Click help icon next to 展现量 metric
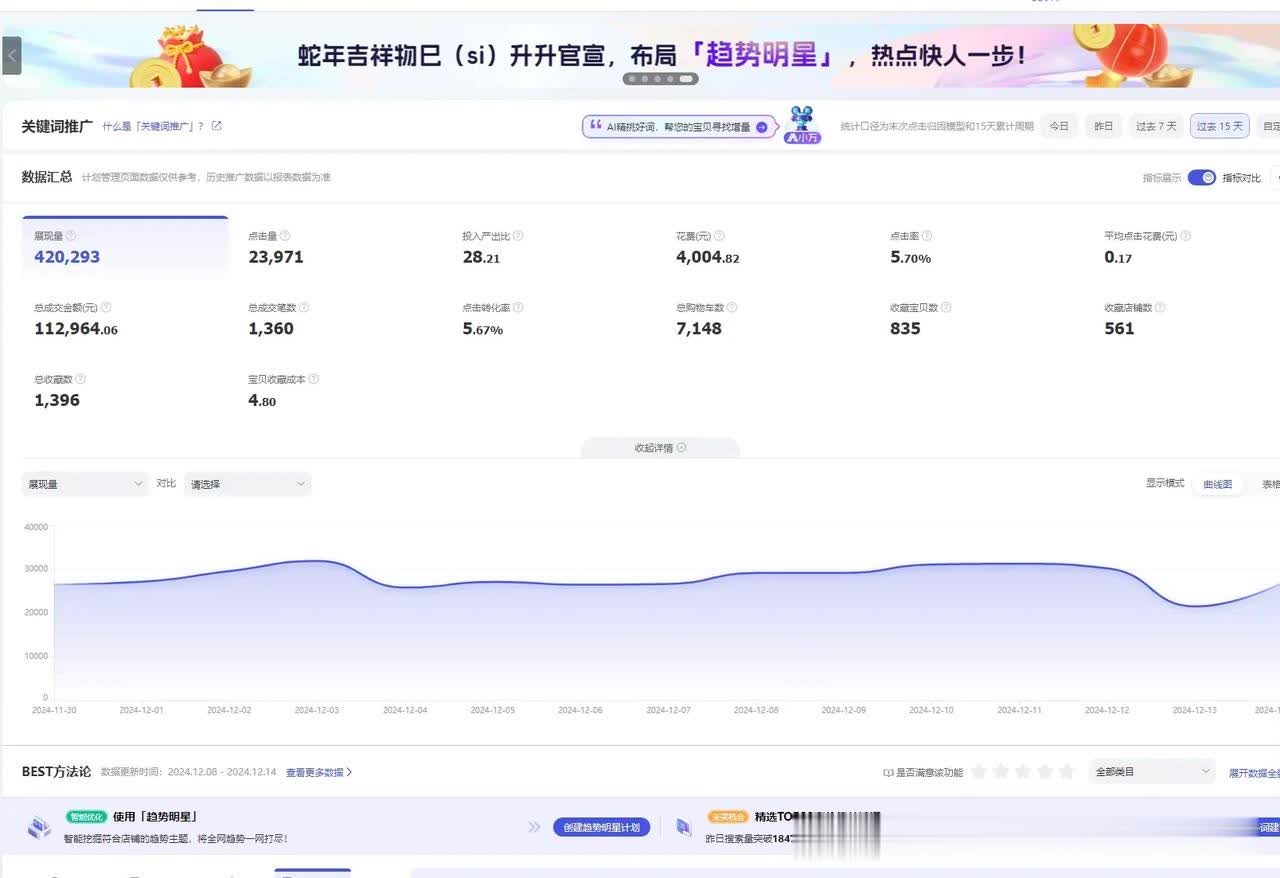The image size is (1280, 878). point(71,236)
